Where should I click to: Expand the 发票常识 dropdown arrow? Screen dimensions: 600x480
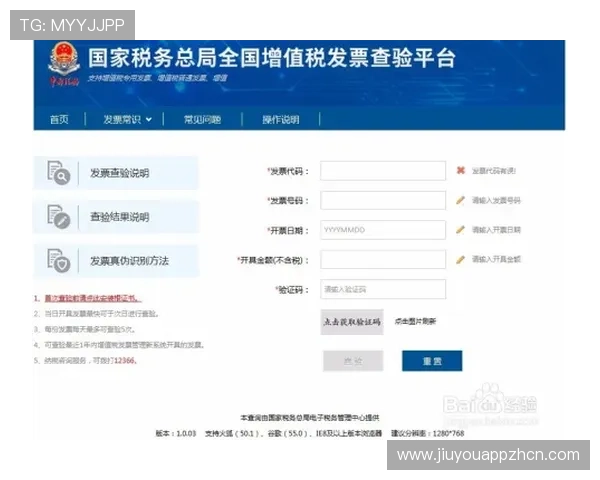(148, 120)
